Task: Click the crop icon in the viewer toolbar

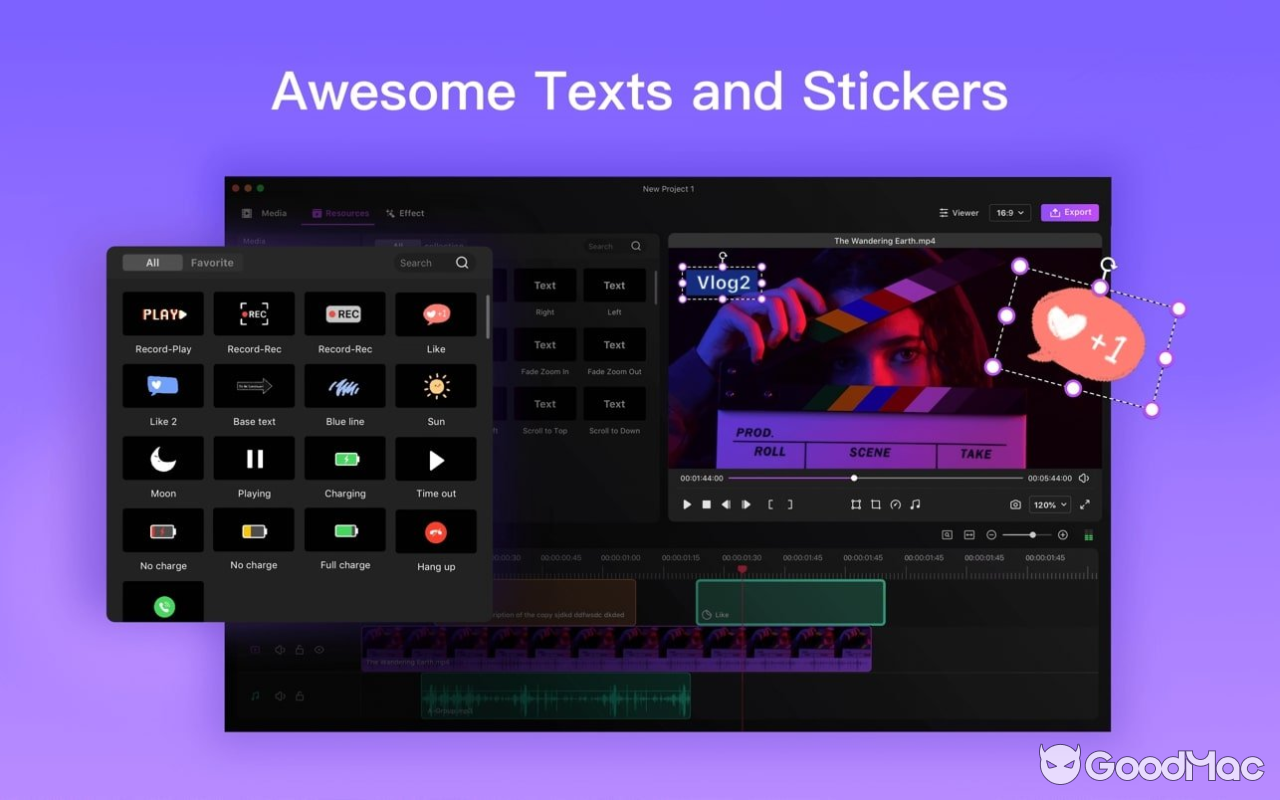Action: (x=874, y=504)
